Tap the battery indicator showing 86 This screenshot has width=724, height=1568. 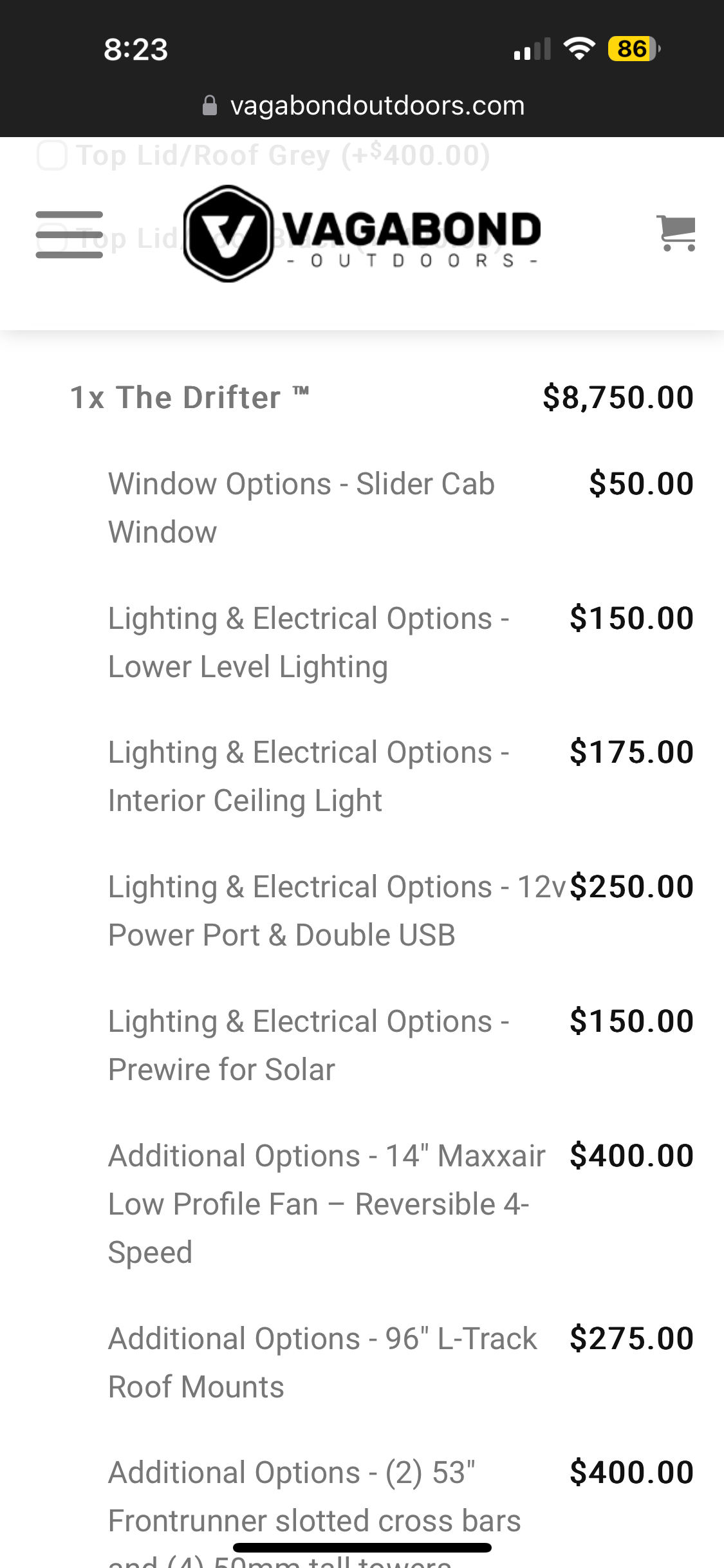[x=635, y=49]
